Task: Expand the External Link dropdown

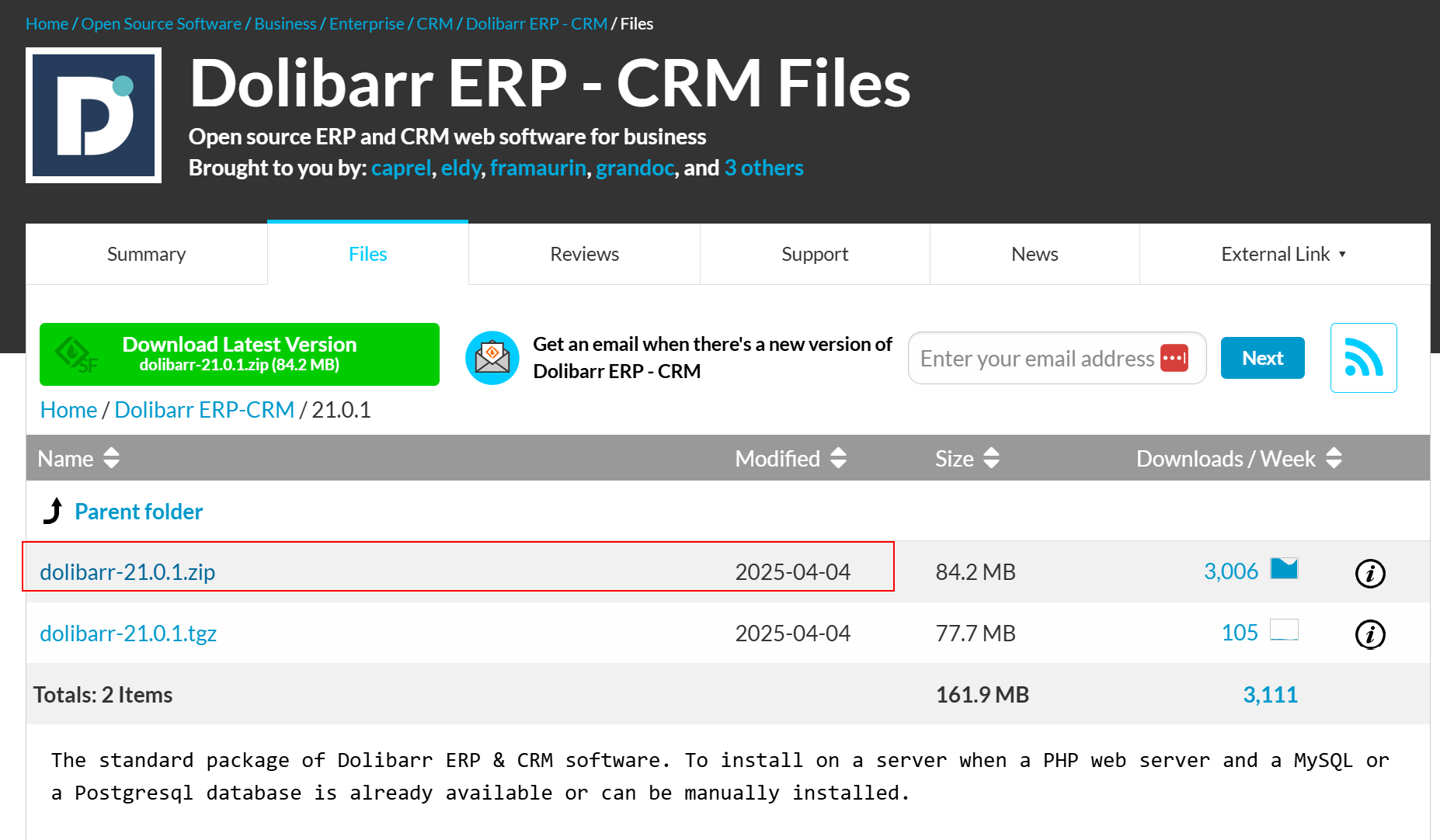Action: (x=1284, y=254)
